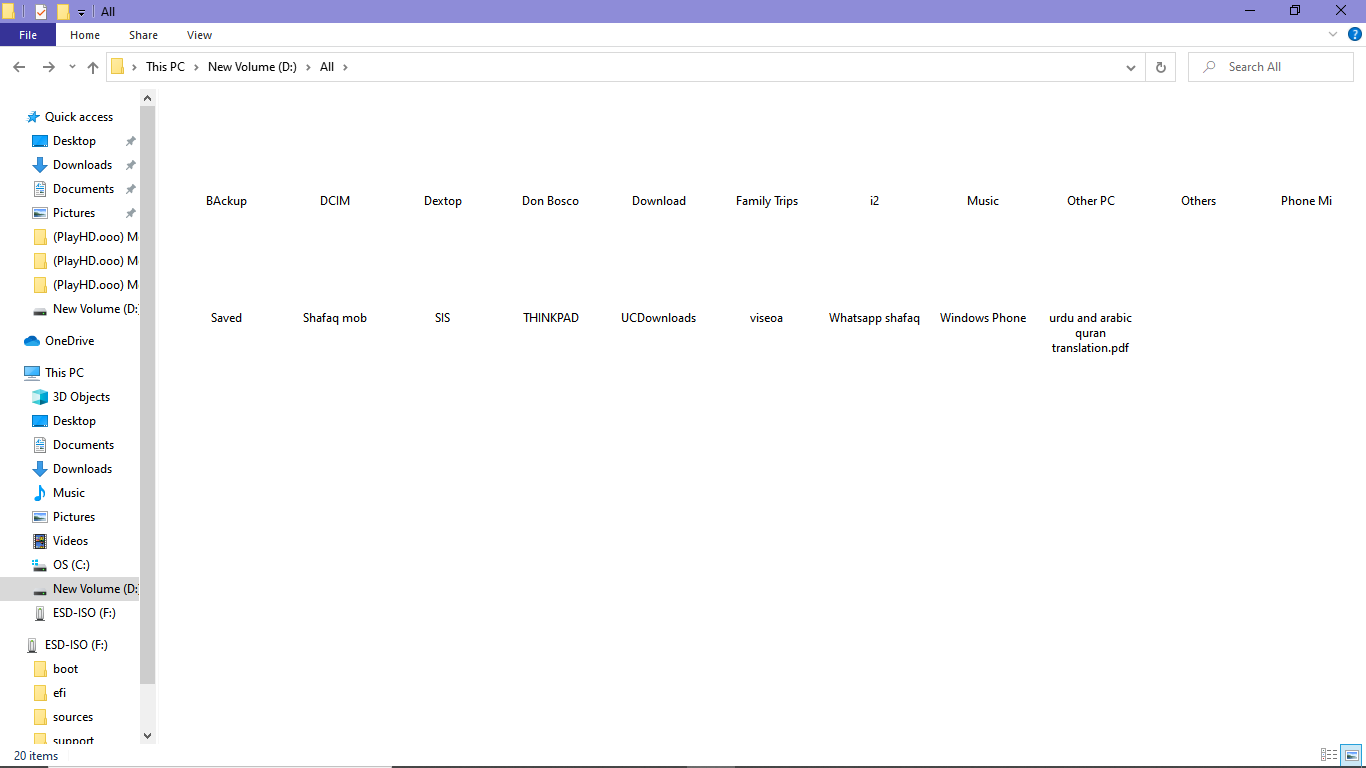The image size is (1366, 768).
Task: Select Desktop under Quick access
Action: [x=75, y=141]
